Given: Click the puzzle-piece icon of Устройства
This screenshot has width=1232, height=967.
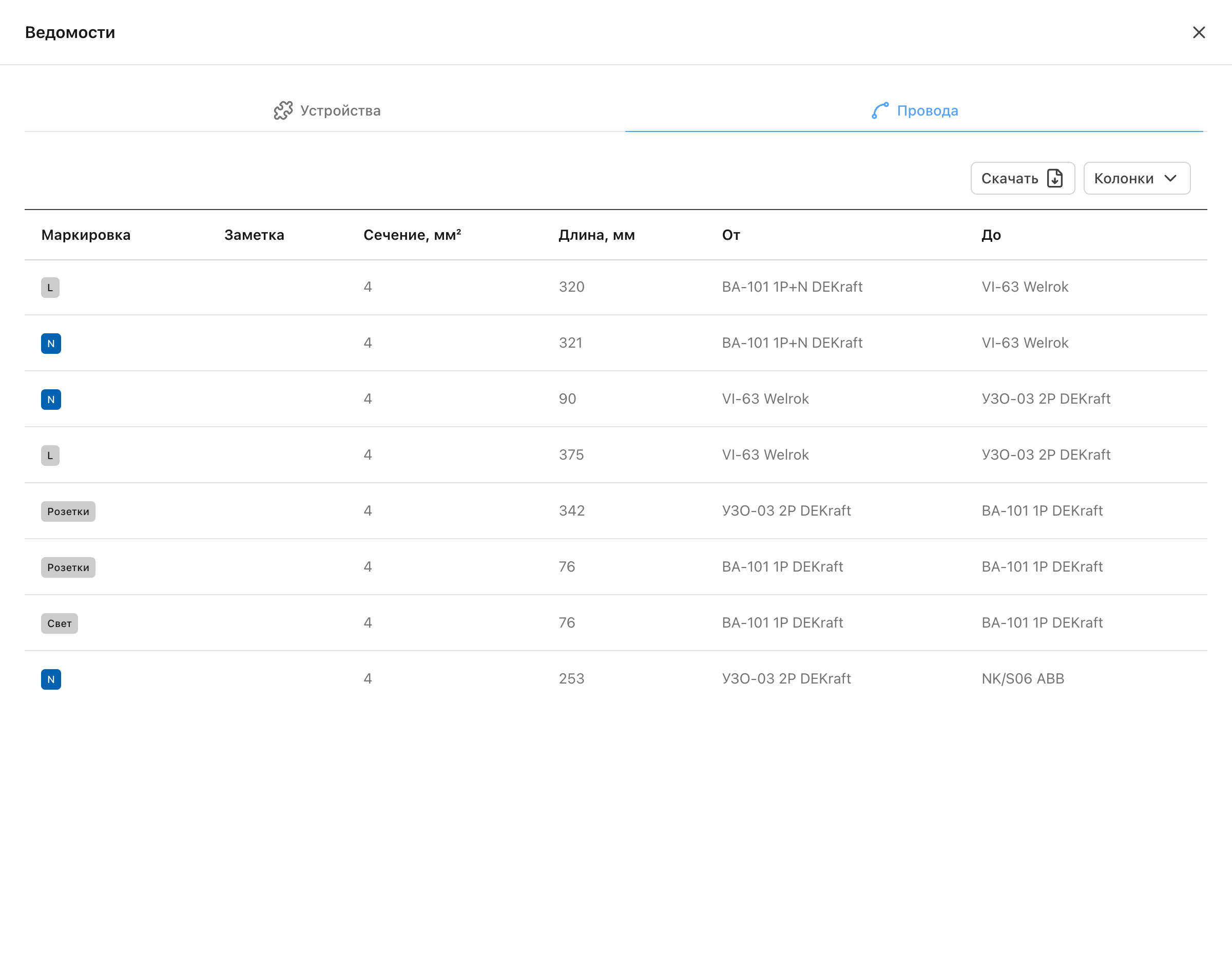Looking at the screenshot, I should click(x=283, y=110).
